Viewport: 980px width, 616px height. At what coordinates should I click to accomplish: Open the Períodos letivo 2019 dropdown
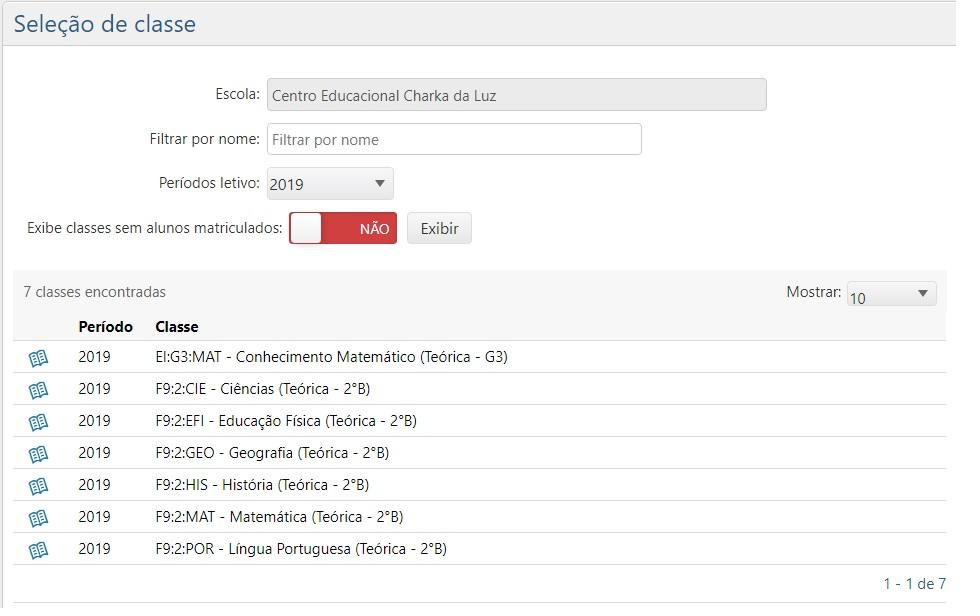330,184
